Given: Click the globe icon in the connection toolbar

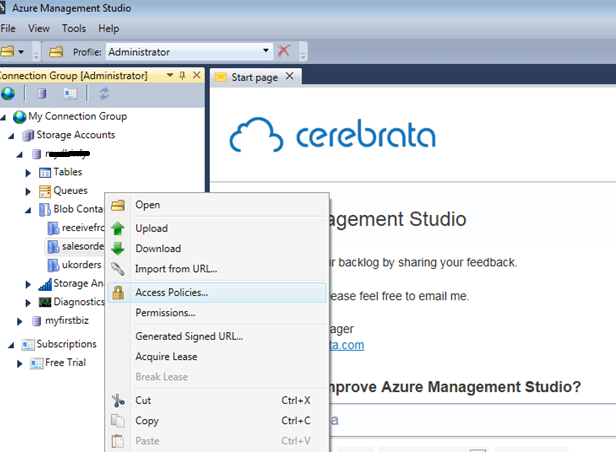Looking at the screenshot, I should click(x=8, y=94).
